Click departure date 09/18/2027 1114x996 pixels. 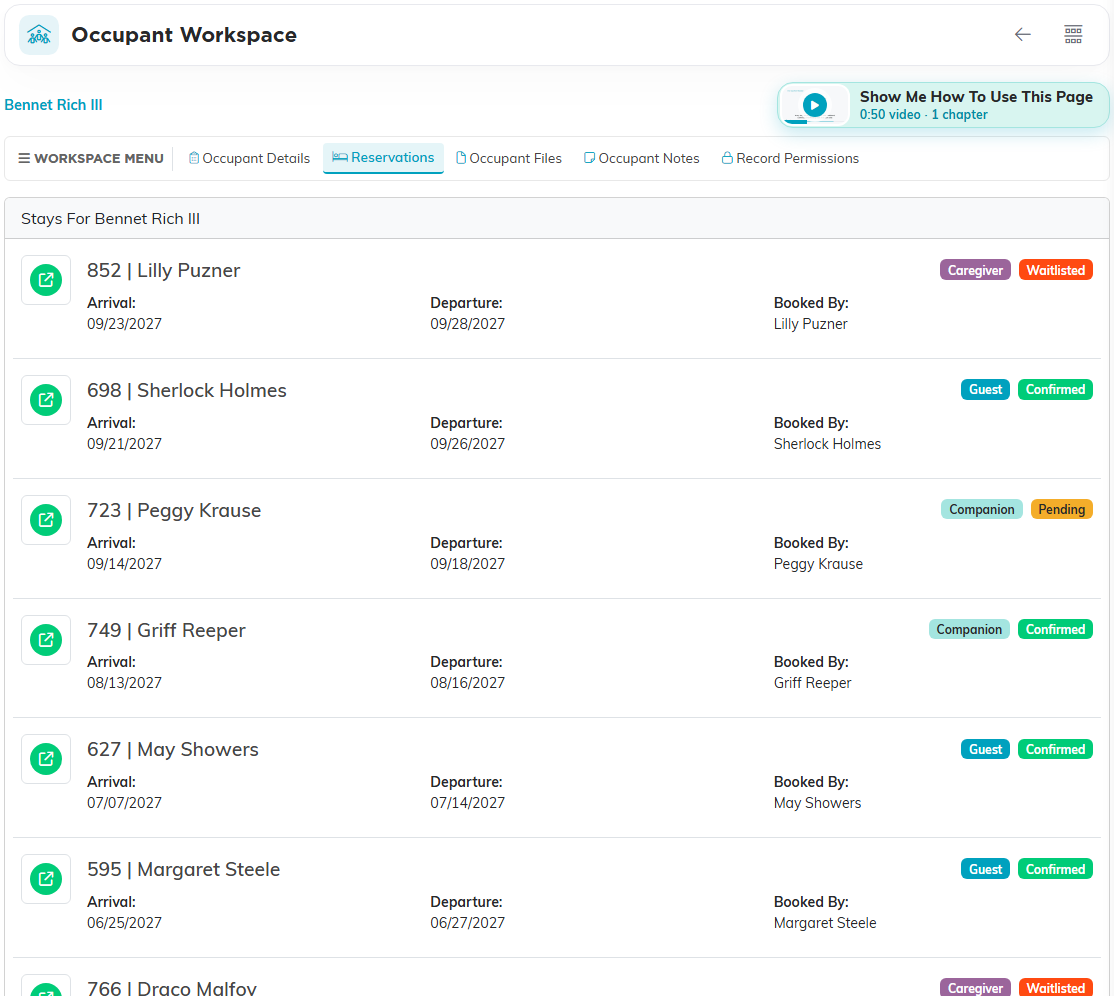(x=467, y=564)
